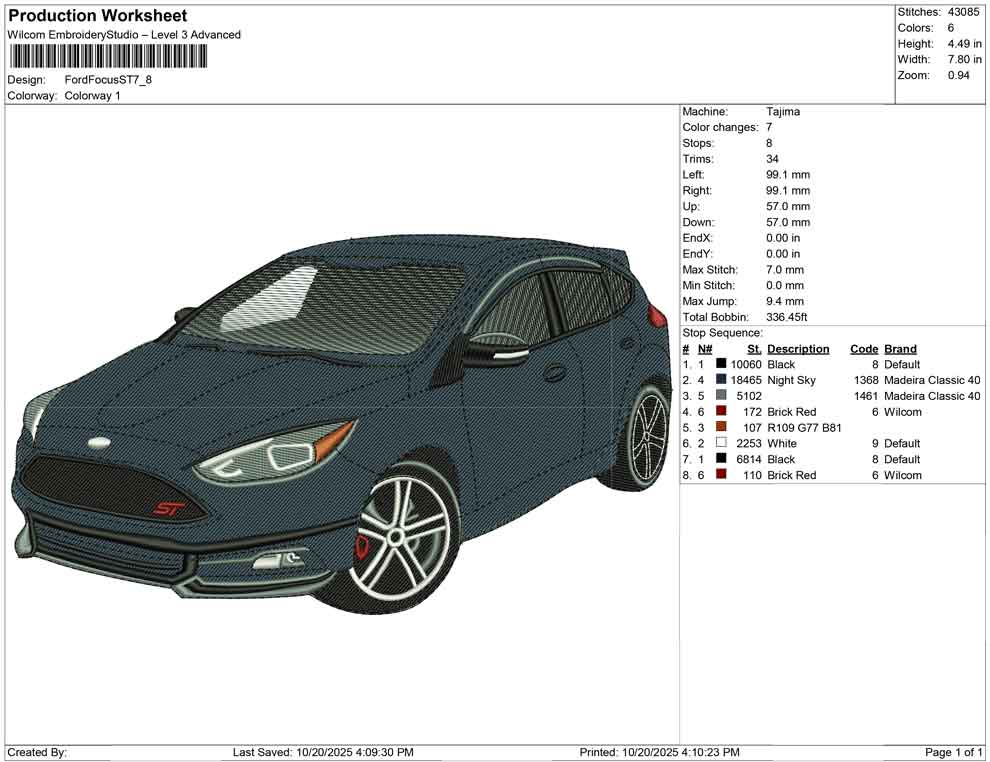Click the stitch count 18465
The height and width of the screenshot is (762, 990).
point(746,380)
